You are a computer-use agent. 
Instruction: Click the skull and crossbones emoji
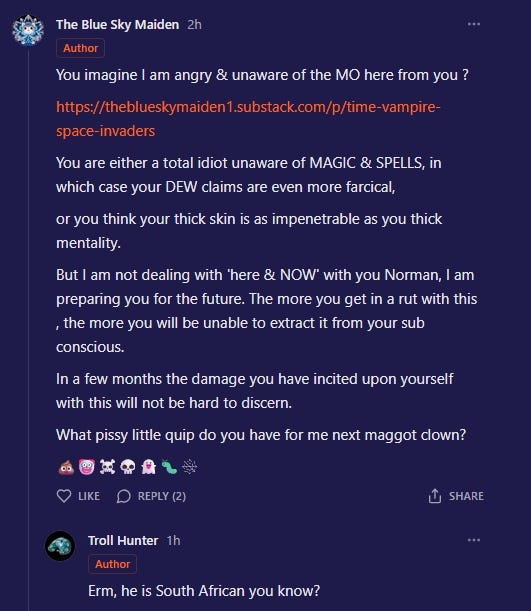(107, 466)
